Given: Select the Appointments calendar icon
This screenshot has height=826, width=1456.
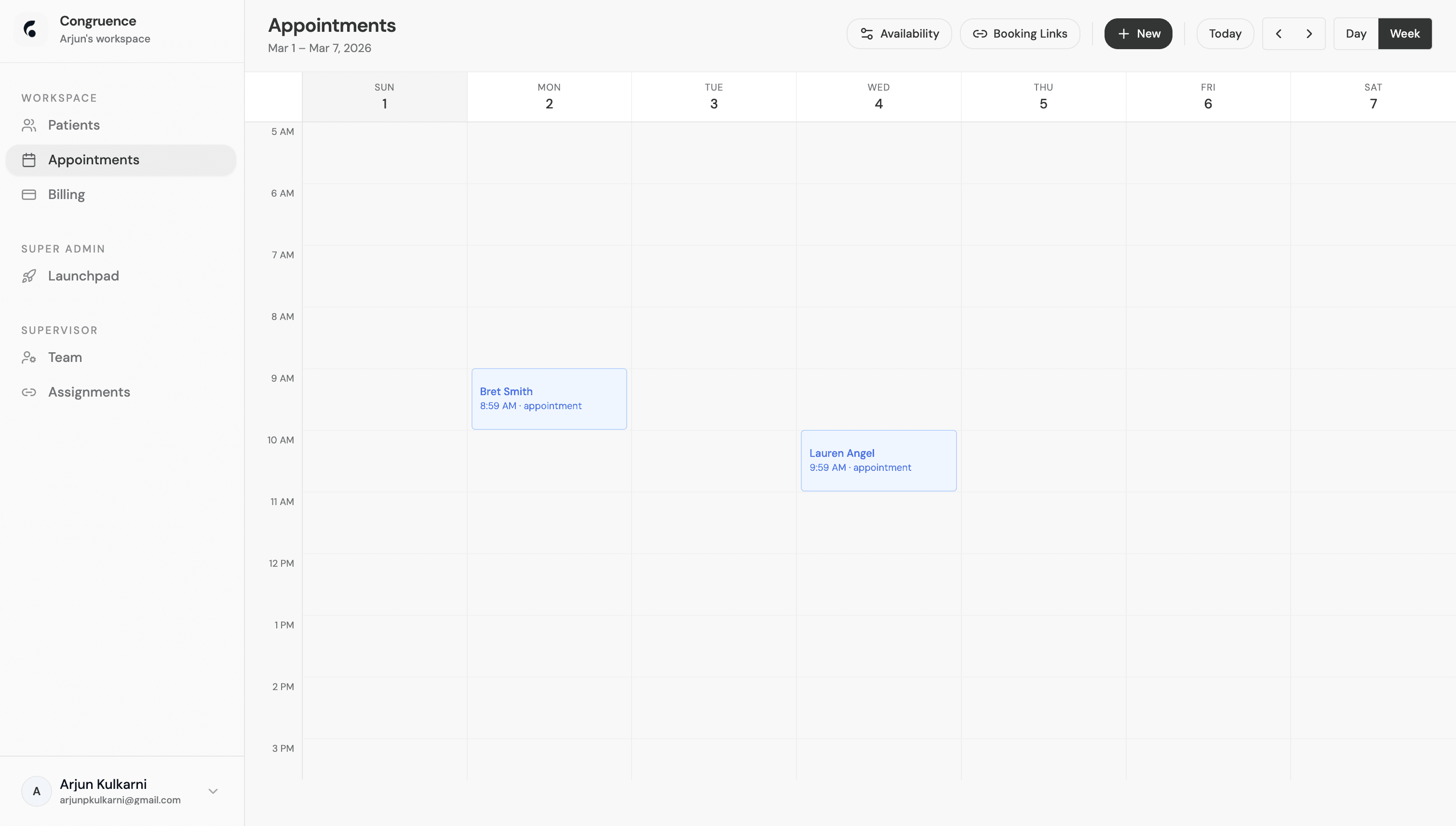Looking at the screenshot, I should click(29, 160).
